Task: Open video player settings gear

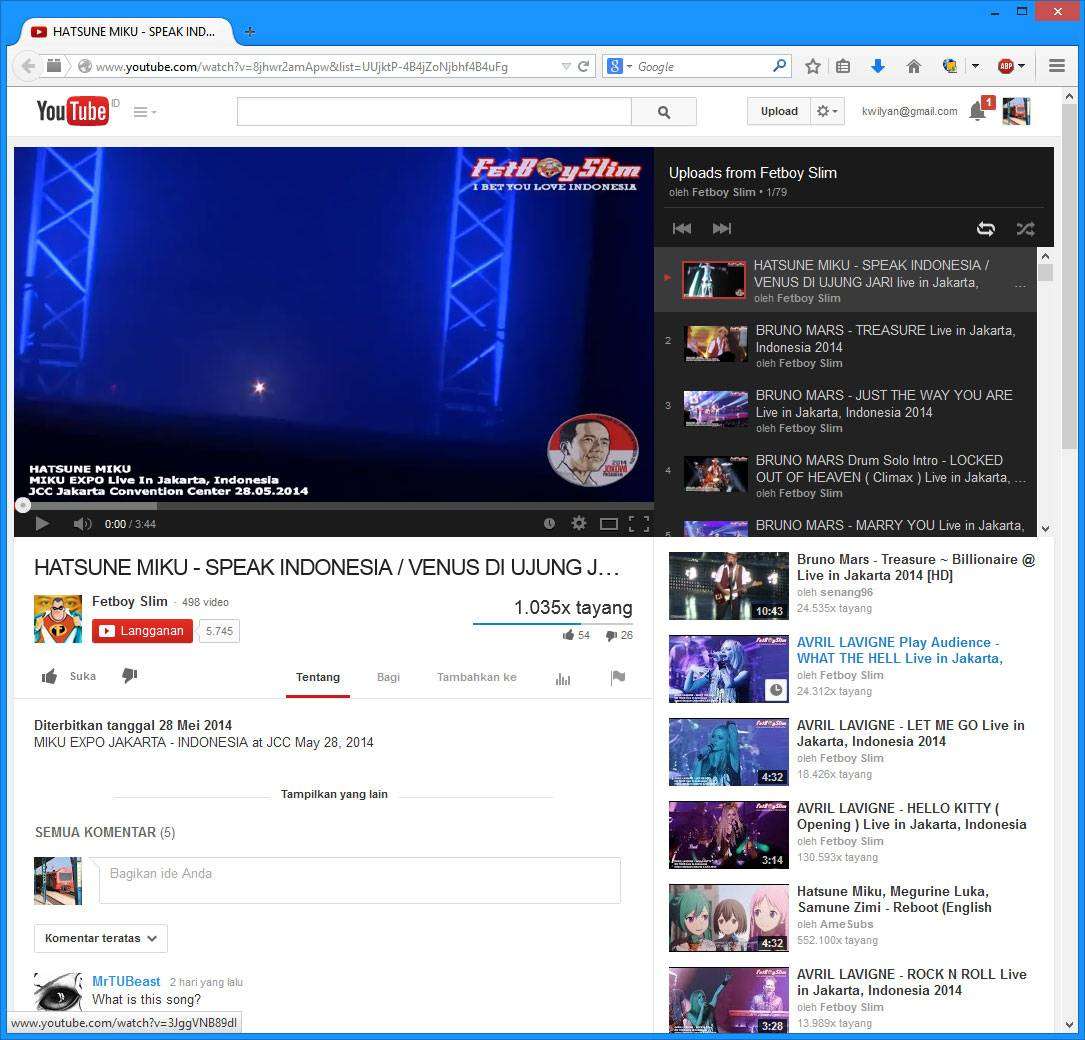Action: pos(578,523)
